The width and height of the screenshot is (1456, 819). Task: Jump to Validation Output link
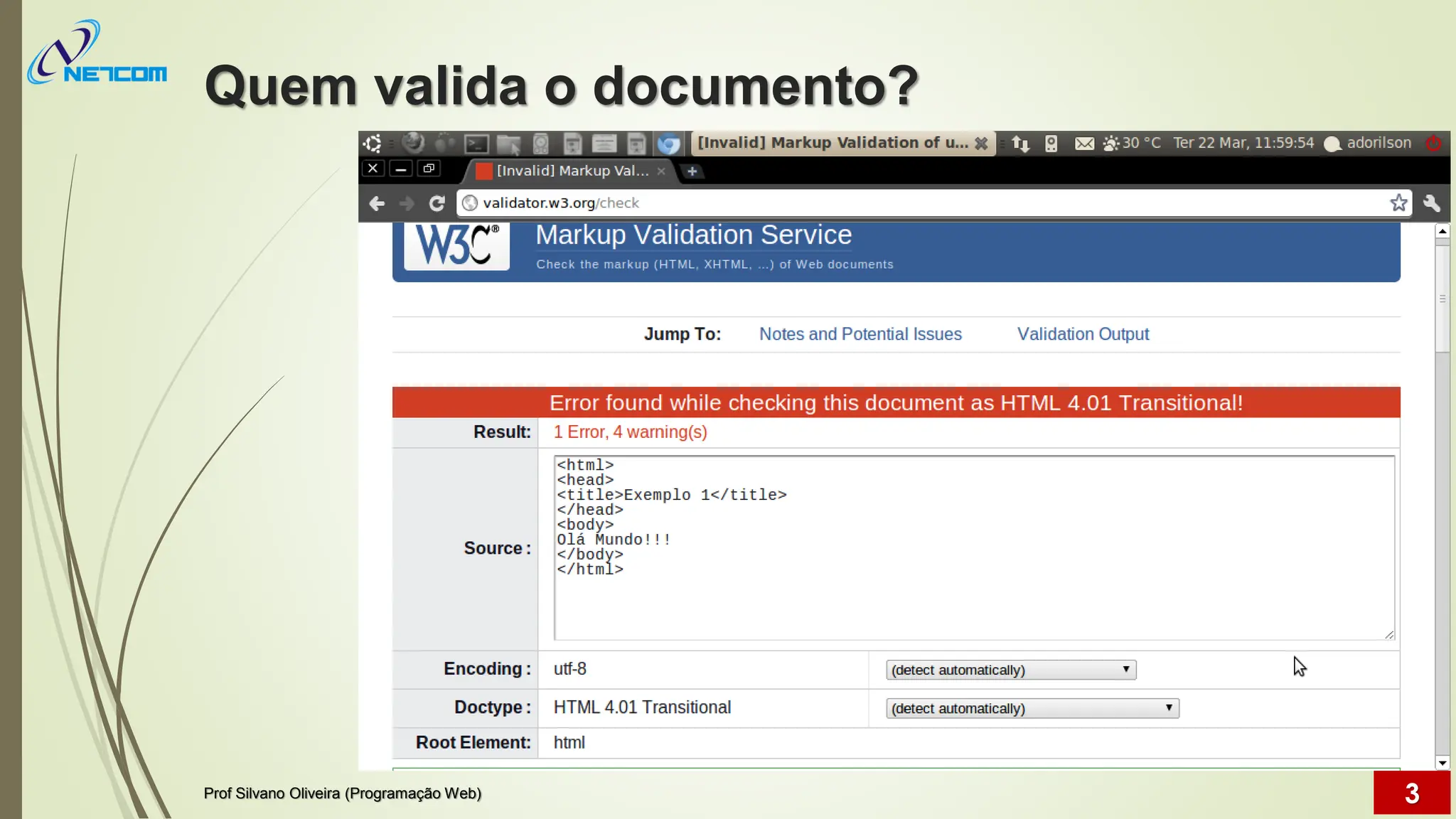(x=1083, y=334)
